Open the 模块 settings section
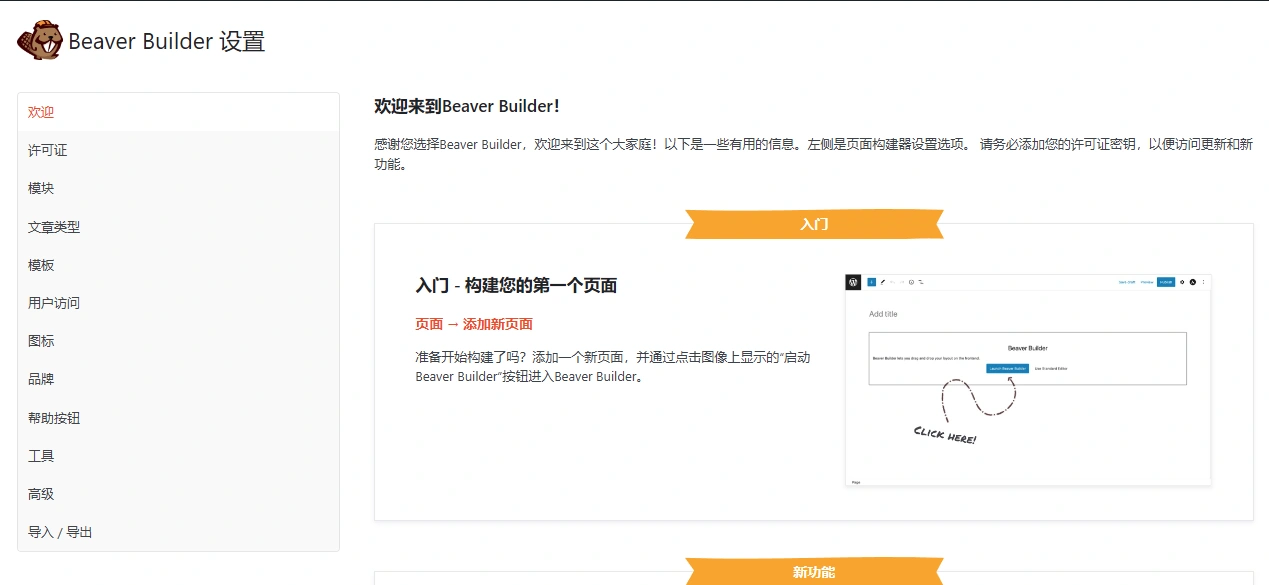The image size is (1269, 585). coord(40,188)
